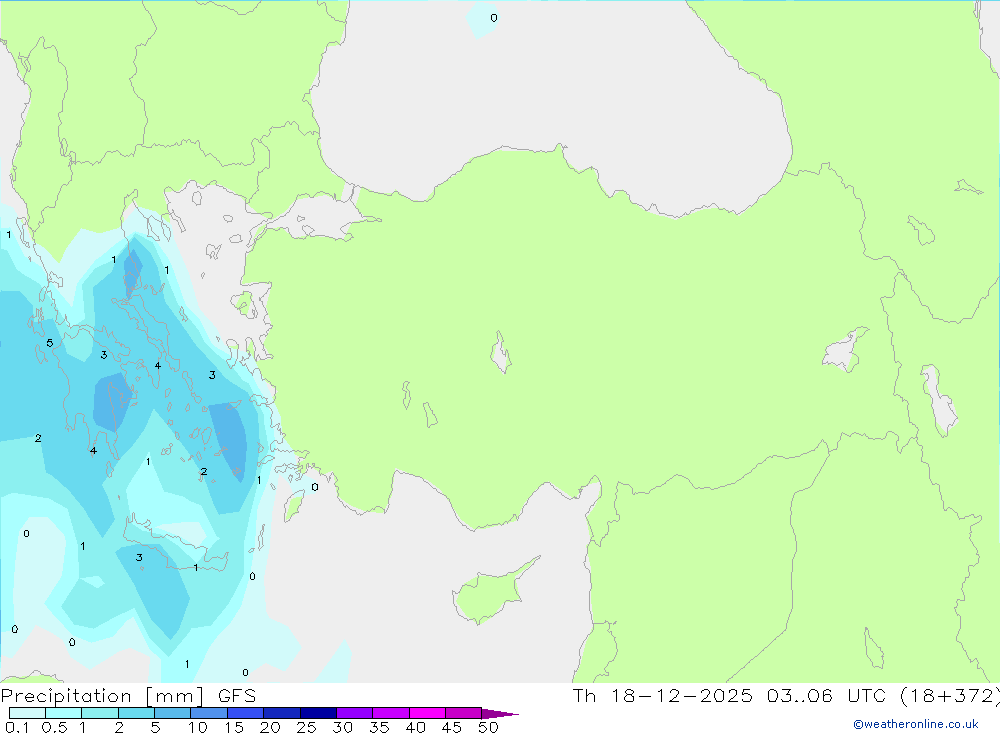Screen dimensions: 1000x733
Task: Choose the 15–20 mm blue legend swatch
Action: point(246,713)
